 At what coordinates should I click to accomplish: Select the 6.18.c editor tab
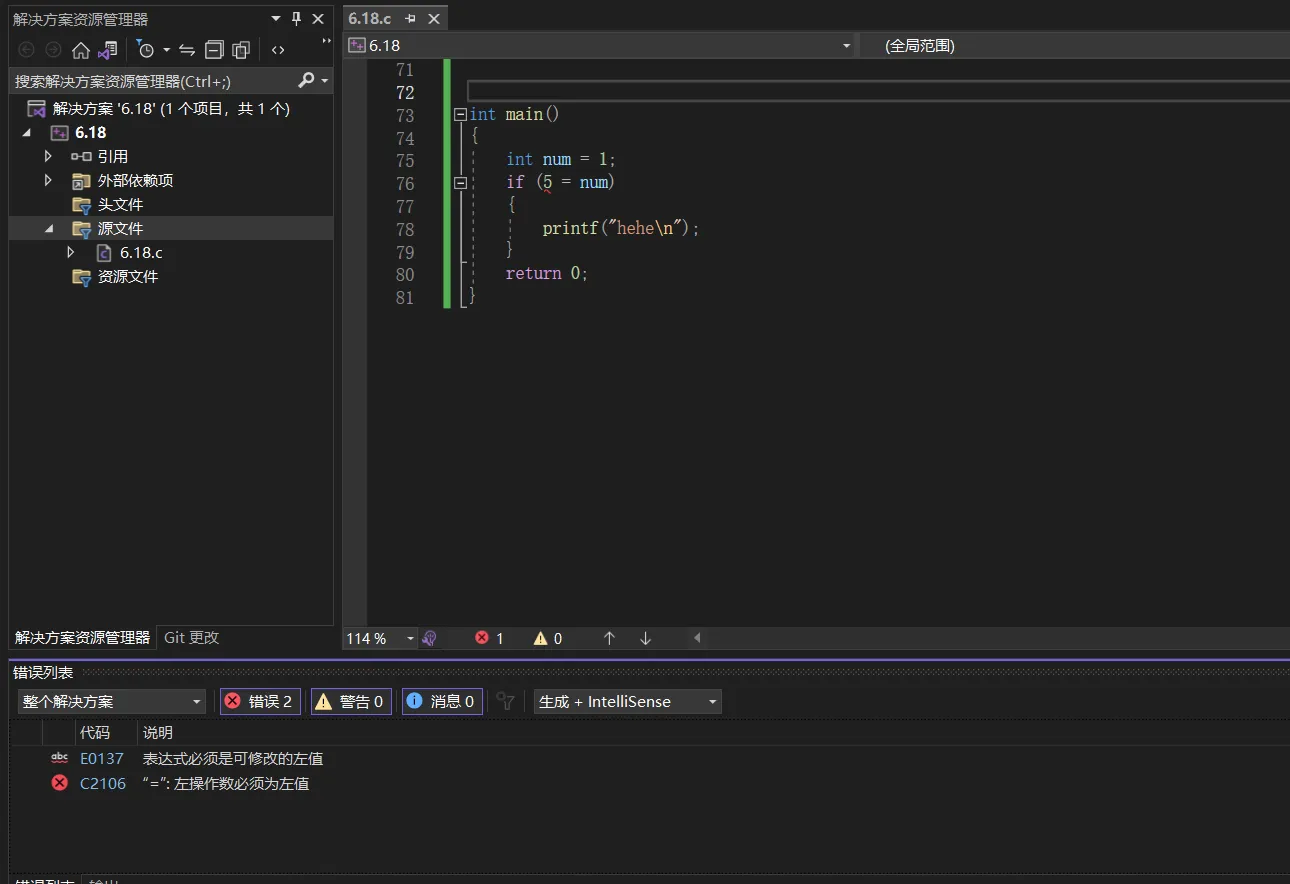pos(370,19)
